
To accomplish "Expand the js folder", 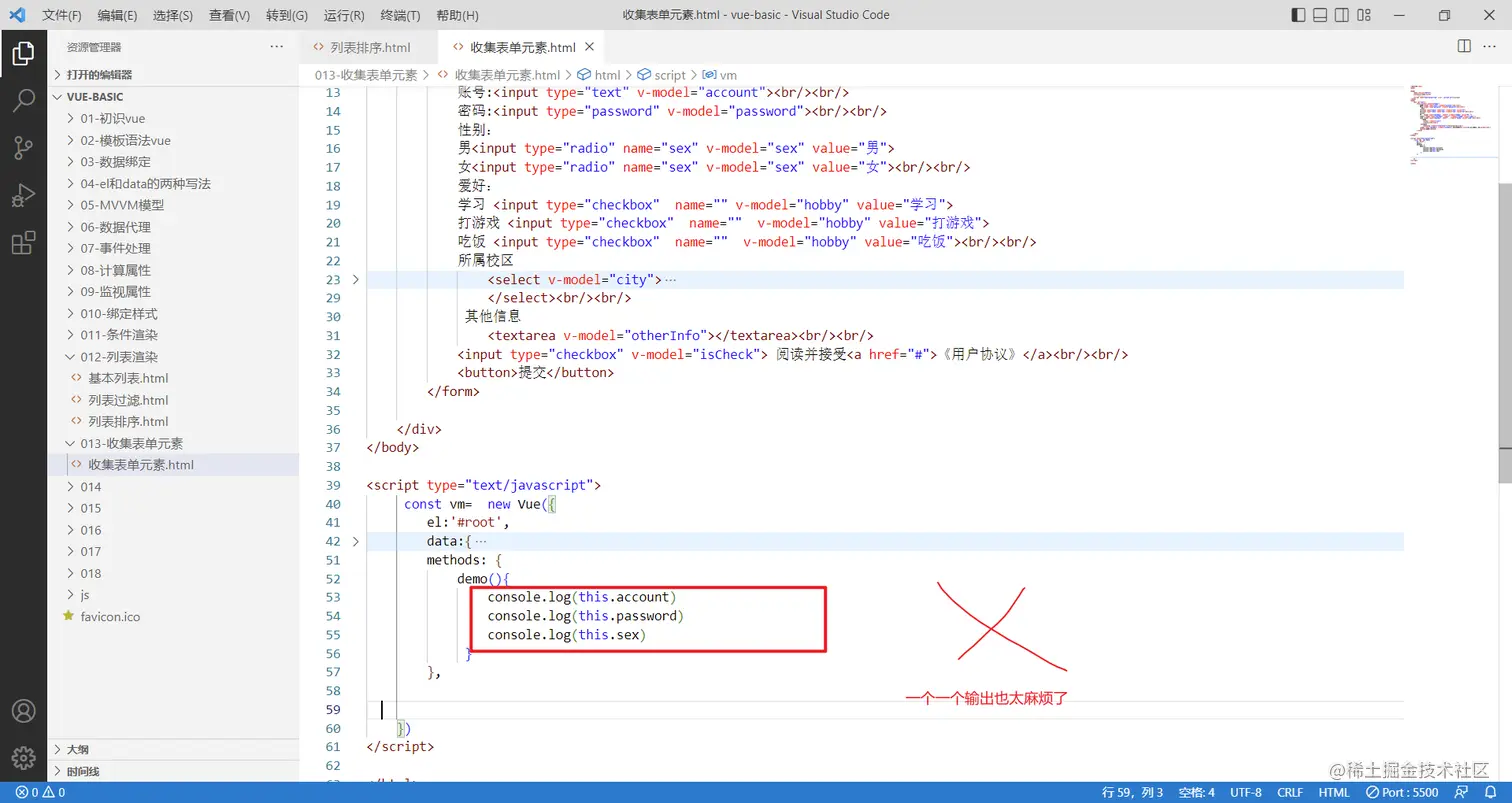I will 173,595.
